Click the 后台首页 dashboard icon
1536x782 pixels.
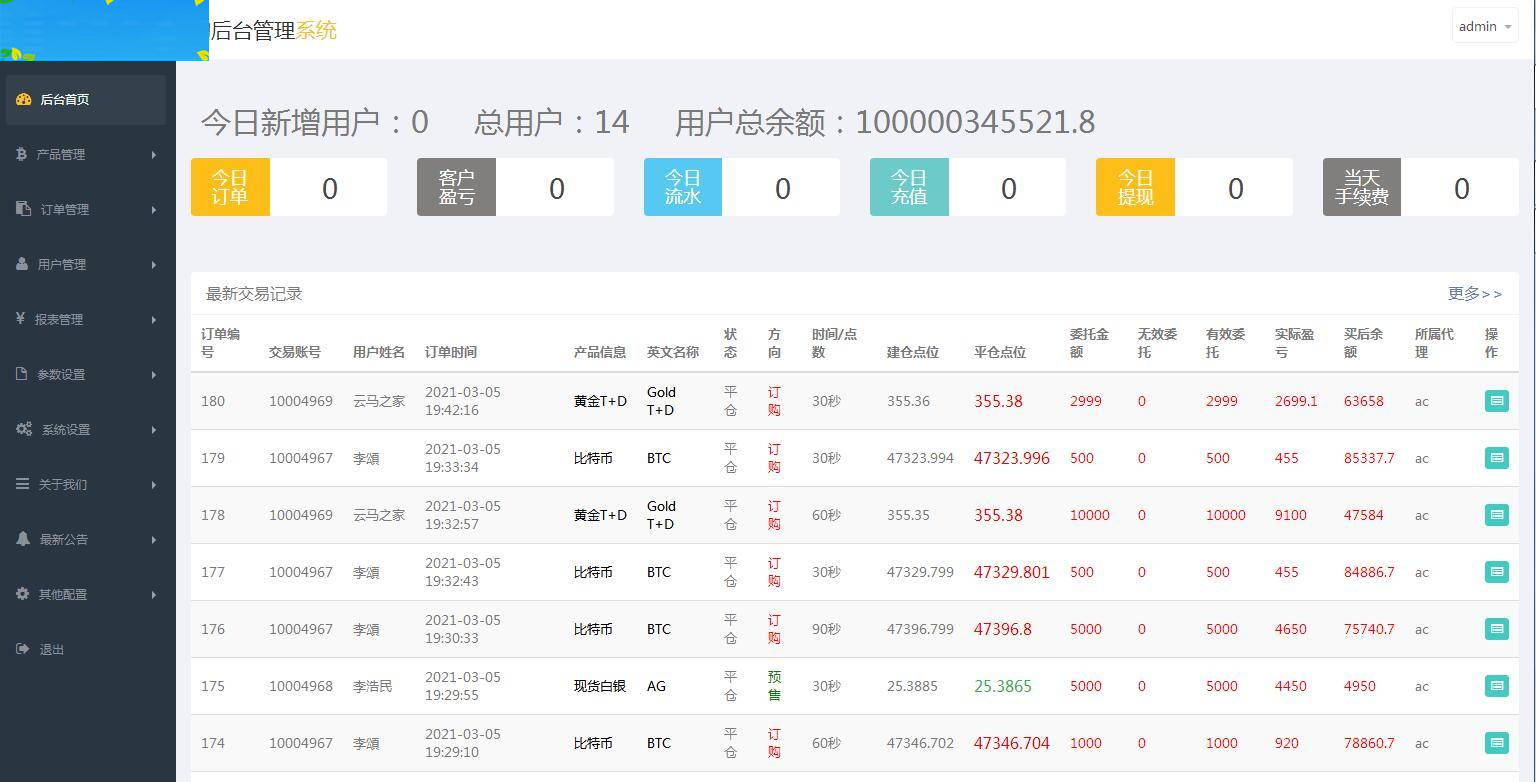tap(23, 99)
